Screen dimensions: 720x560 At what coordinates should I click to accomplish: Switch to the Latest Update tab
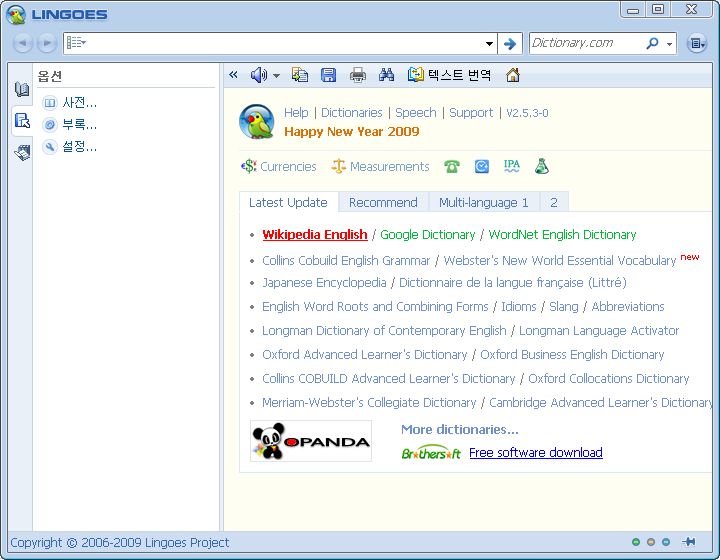point(288,202)
